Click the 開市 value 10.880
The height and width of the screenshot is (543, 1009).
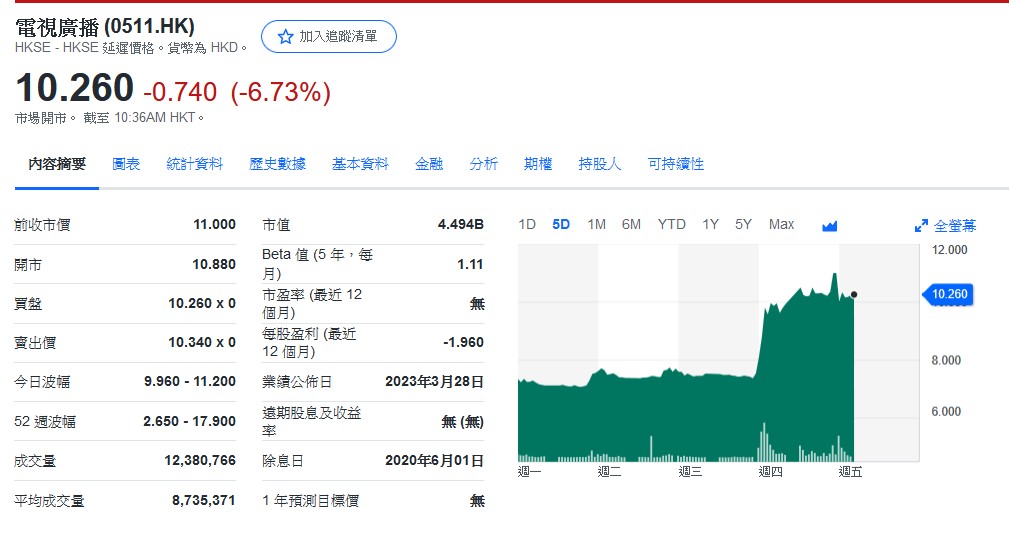214,264
